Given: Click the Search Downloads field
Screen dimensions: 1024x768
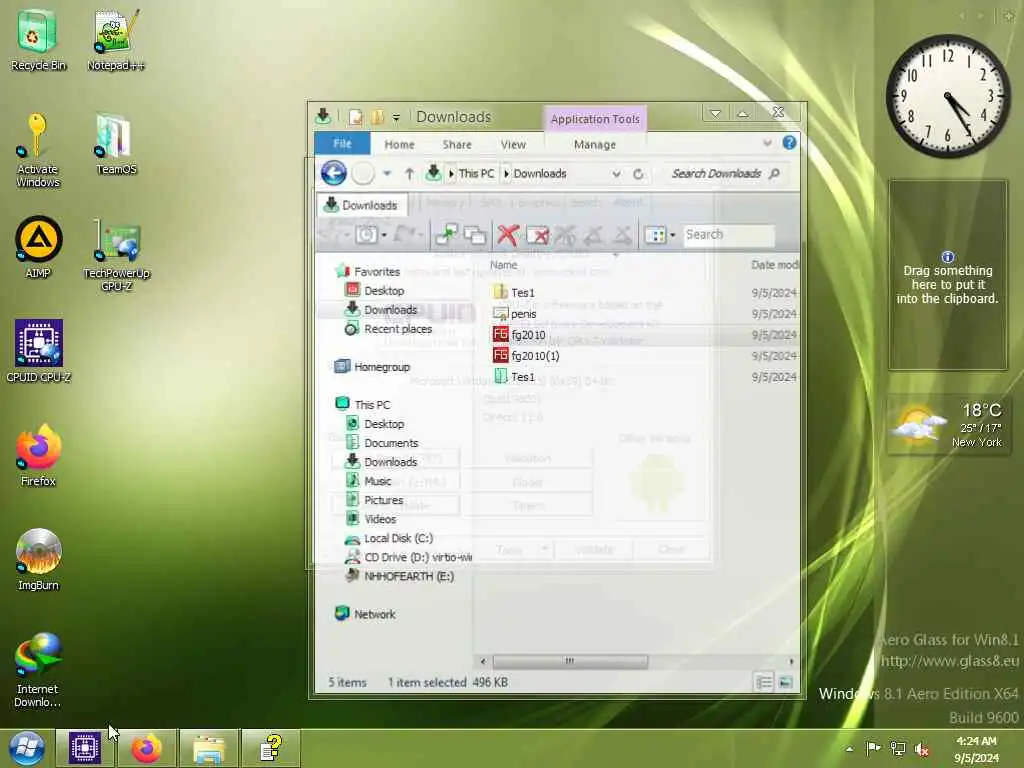Looking at the screenshot, I should pos(724,174).
